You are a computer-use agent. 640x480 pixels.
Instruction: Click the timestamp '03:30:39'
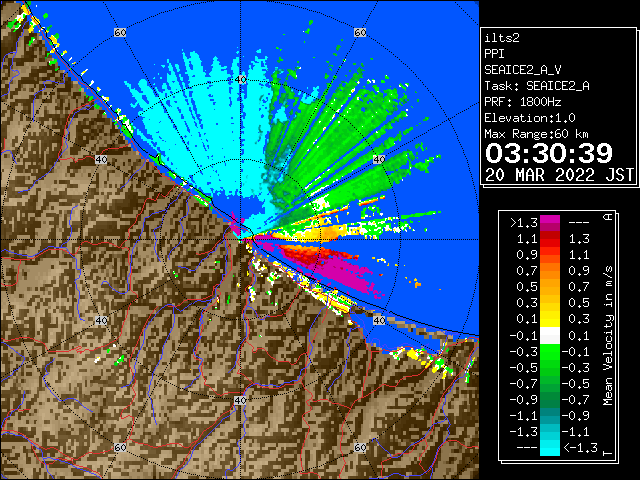[x=549, y=153]
